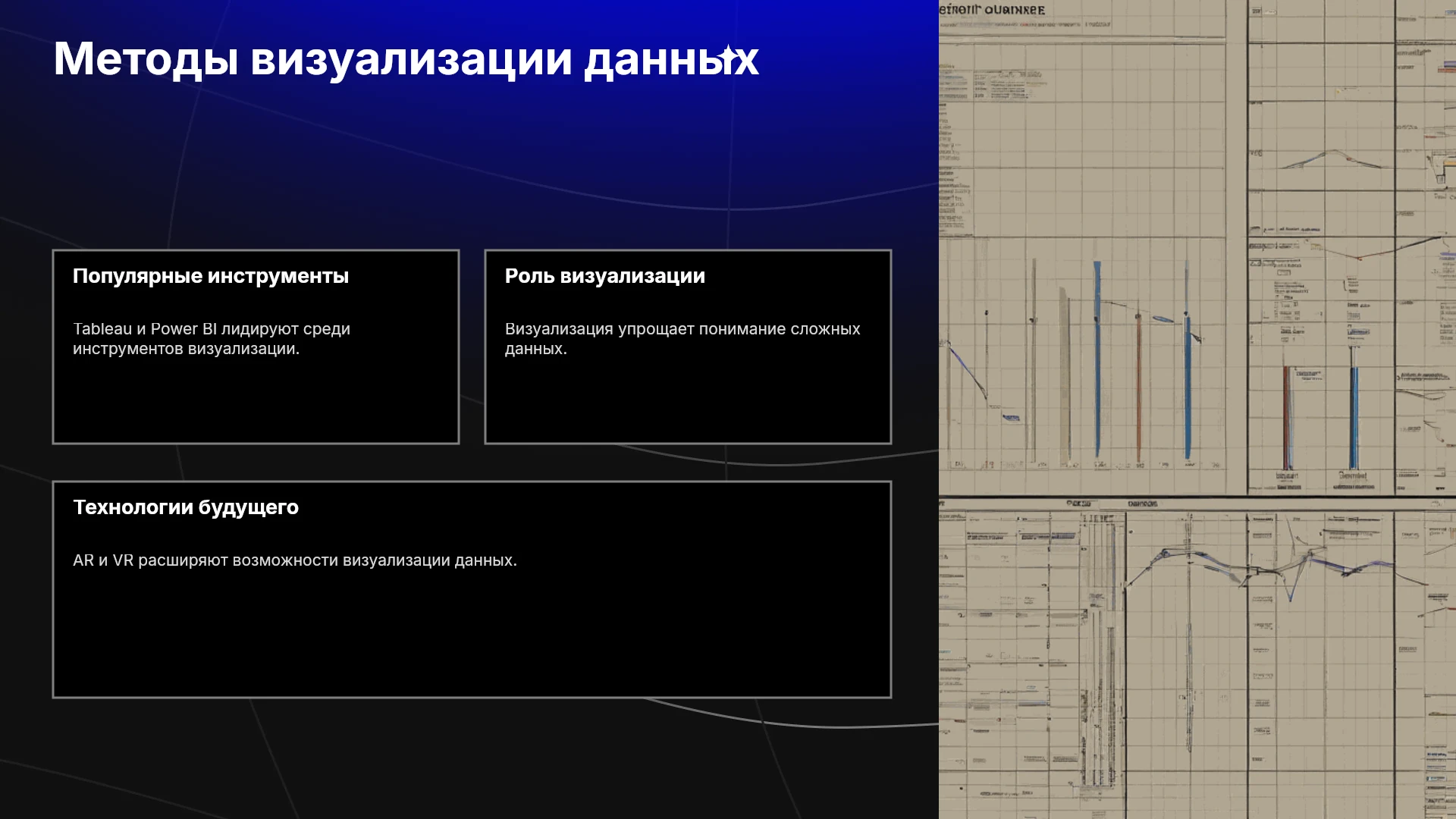Click the word "AR" in the bottom card
Screen dimensions: 1456x819
tap(83, 560)
